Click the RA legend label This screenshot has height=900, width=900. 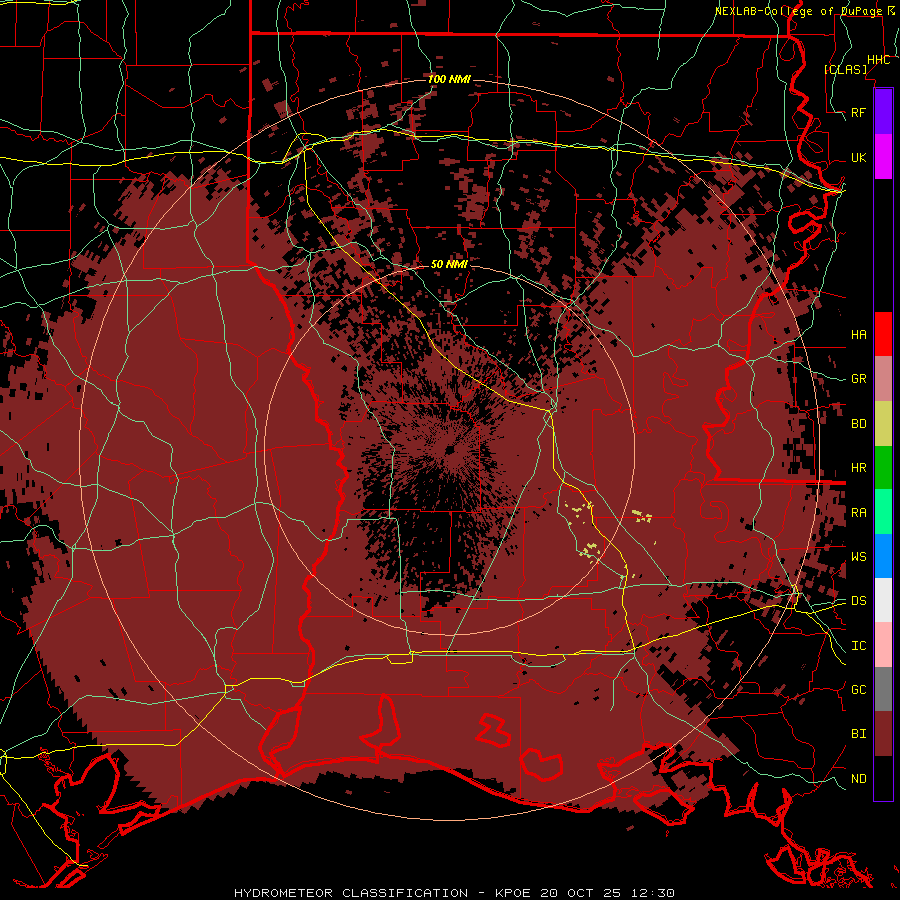coord(858,513)
